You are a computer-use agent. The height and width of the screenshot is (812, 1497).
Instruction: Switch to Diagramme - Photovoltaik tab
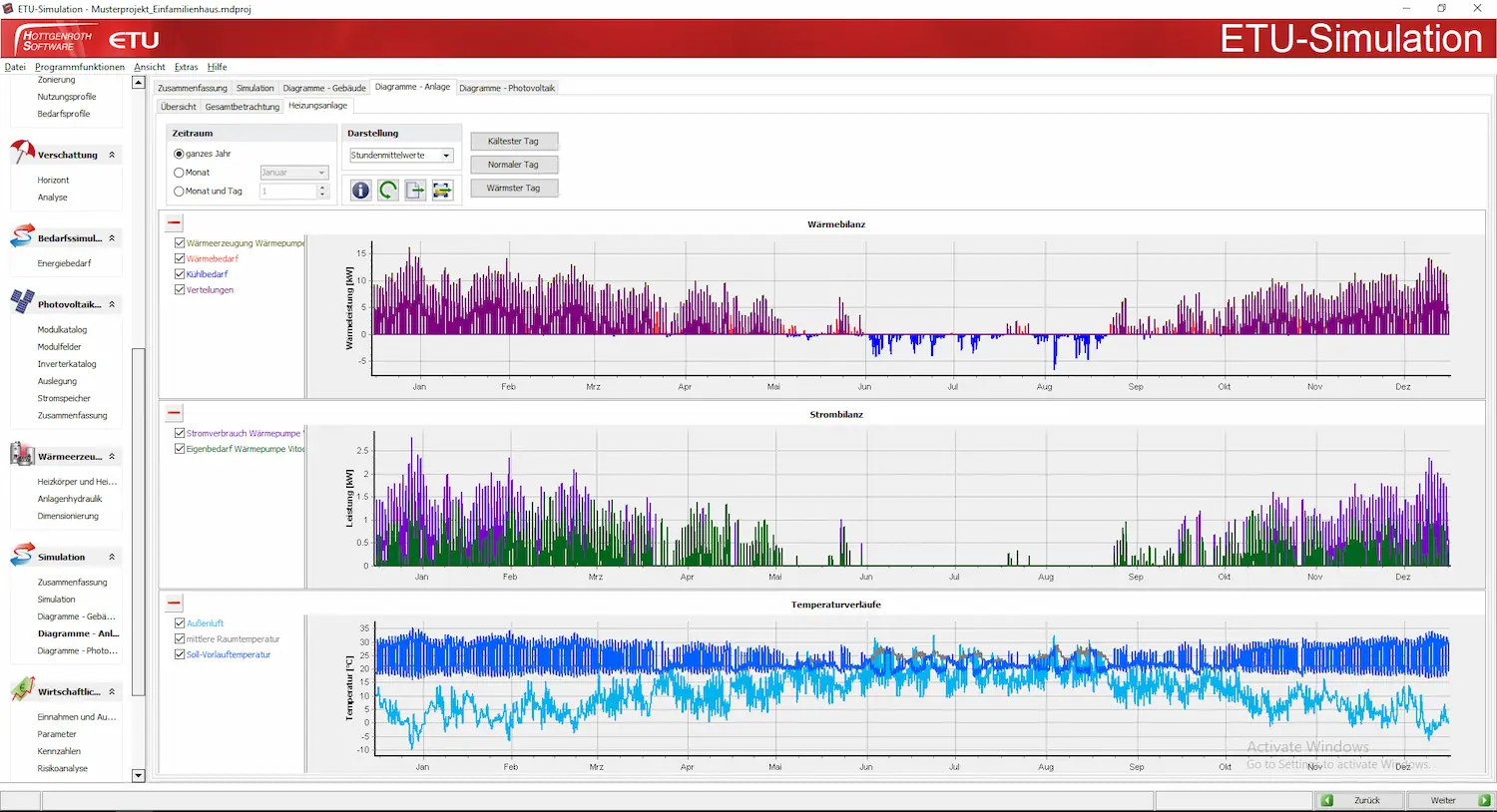click(x=507, y=88)
